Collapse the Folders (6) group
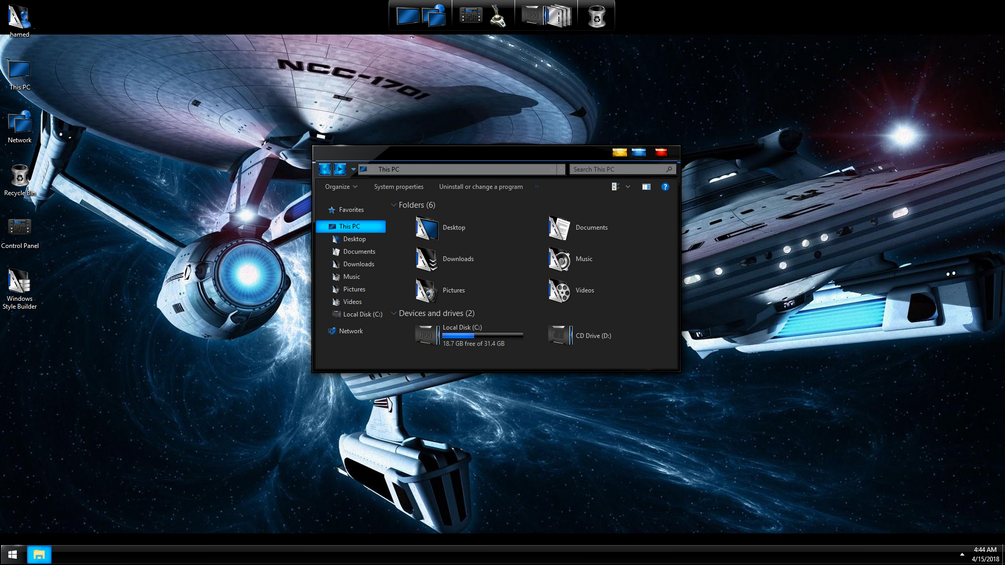The height and width of the screenshot is (565, 1005). (394, 205)
